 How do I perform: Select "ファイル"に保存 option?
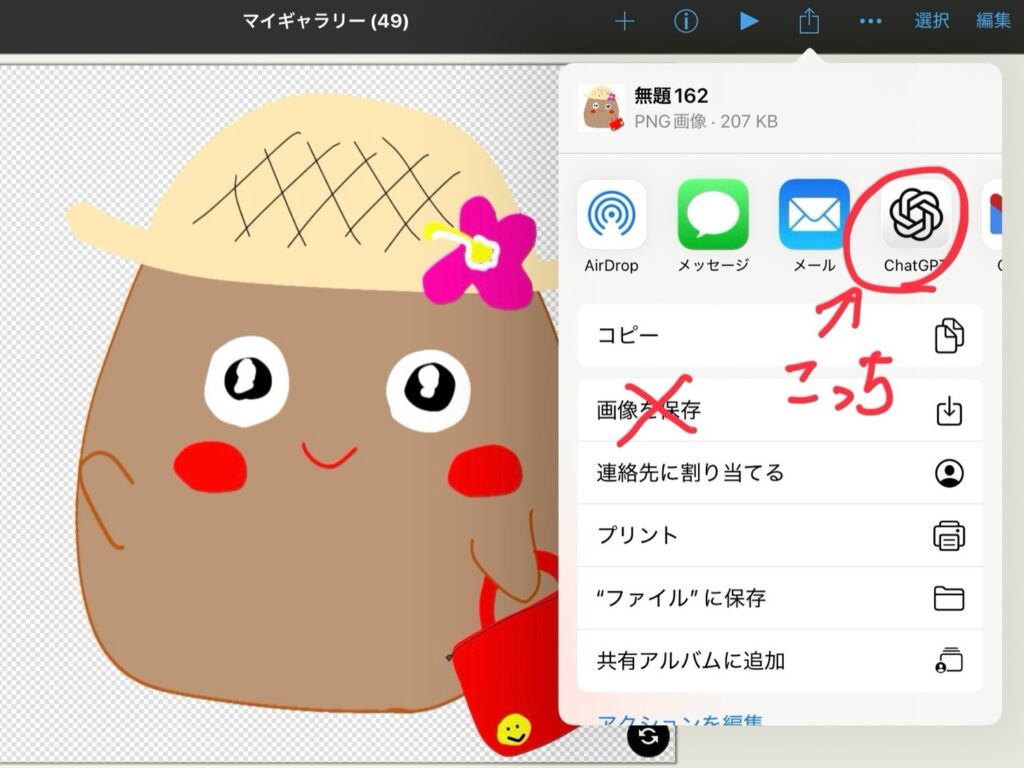click(780, 598)
